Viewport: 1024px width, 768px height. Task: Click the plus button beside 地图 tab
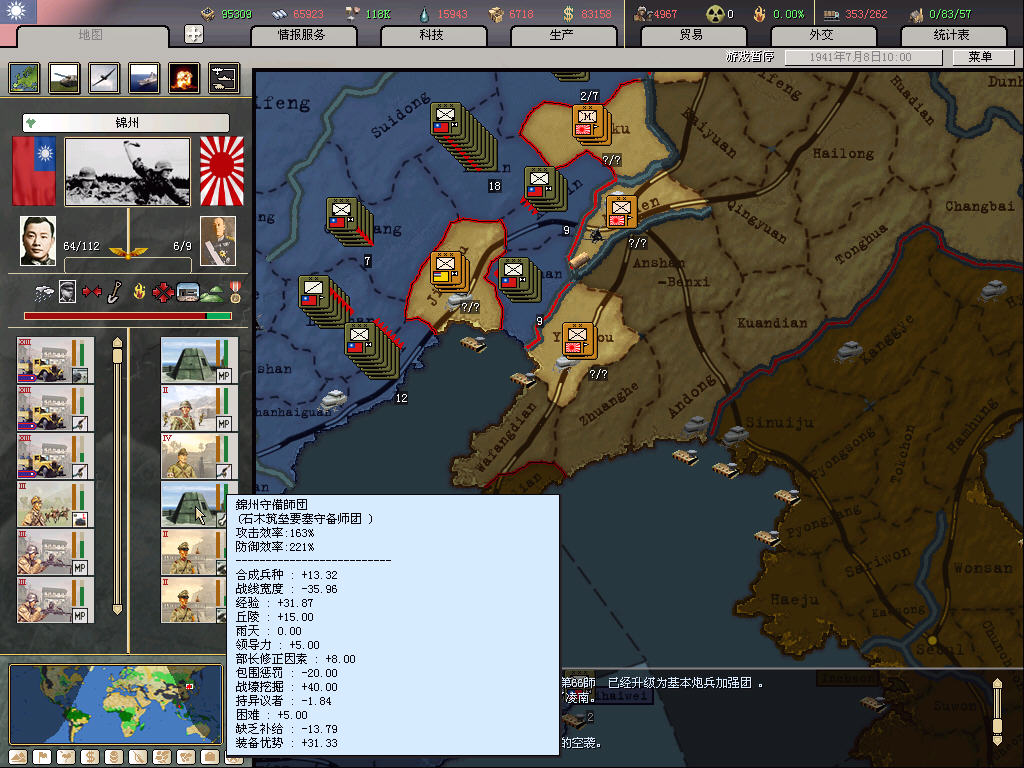[x=194, y=34]
